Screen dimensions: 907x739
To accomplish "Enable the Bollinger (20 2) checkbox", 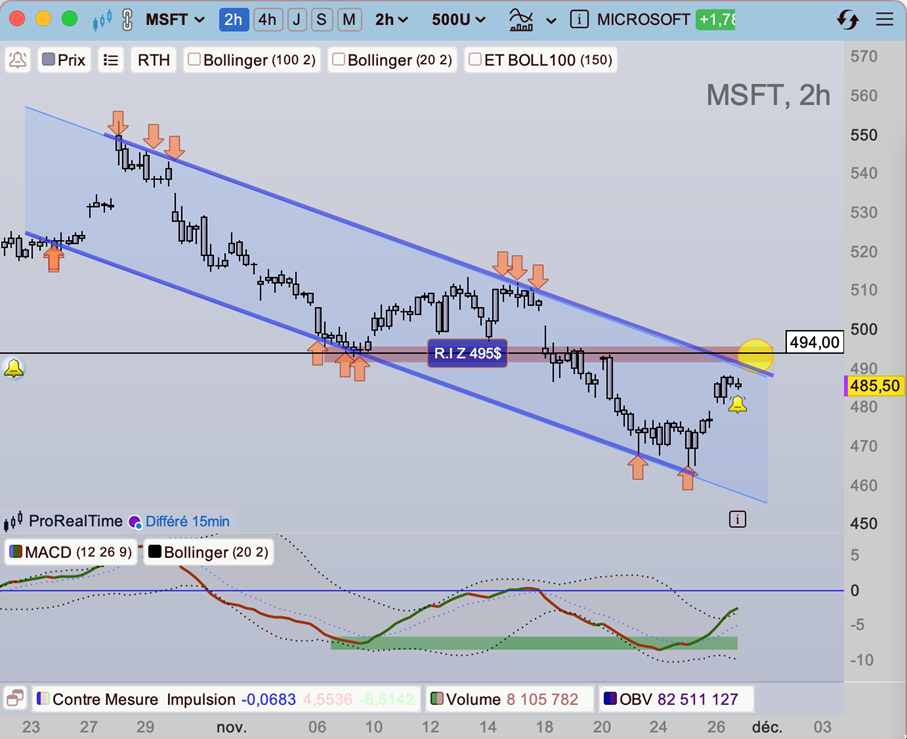I will coord(339,60).
